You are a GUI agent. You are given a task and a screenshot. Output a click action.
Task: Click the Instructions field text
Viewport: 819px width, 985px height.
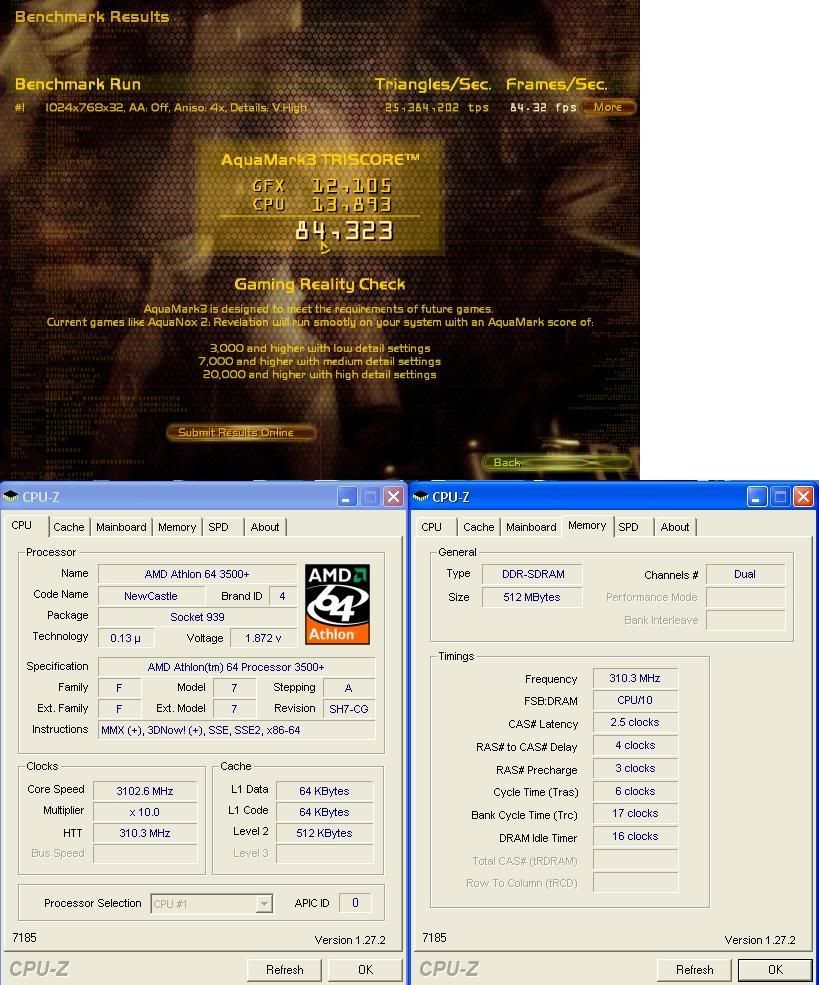236,730
